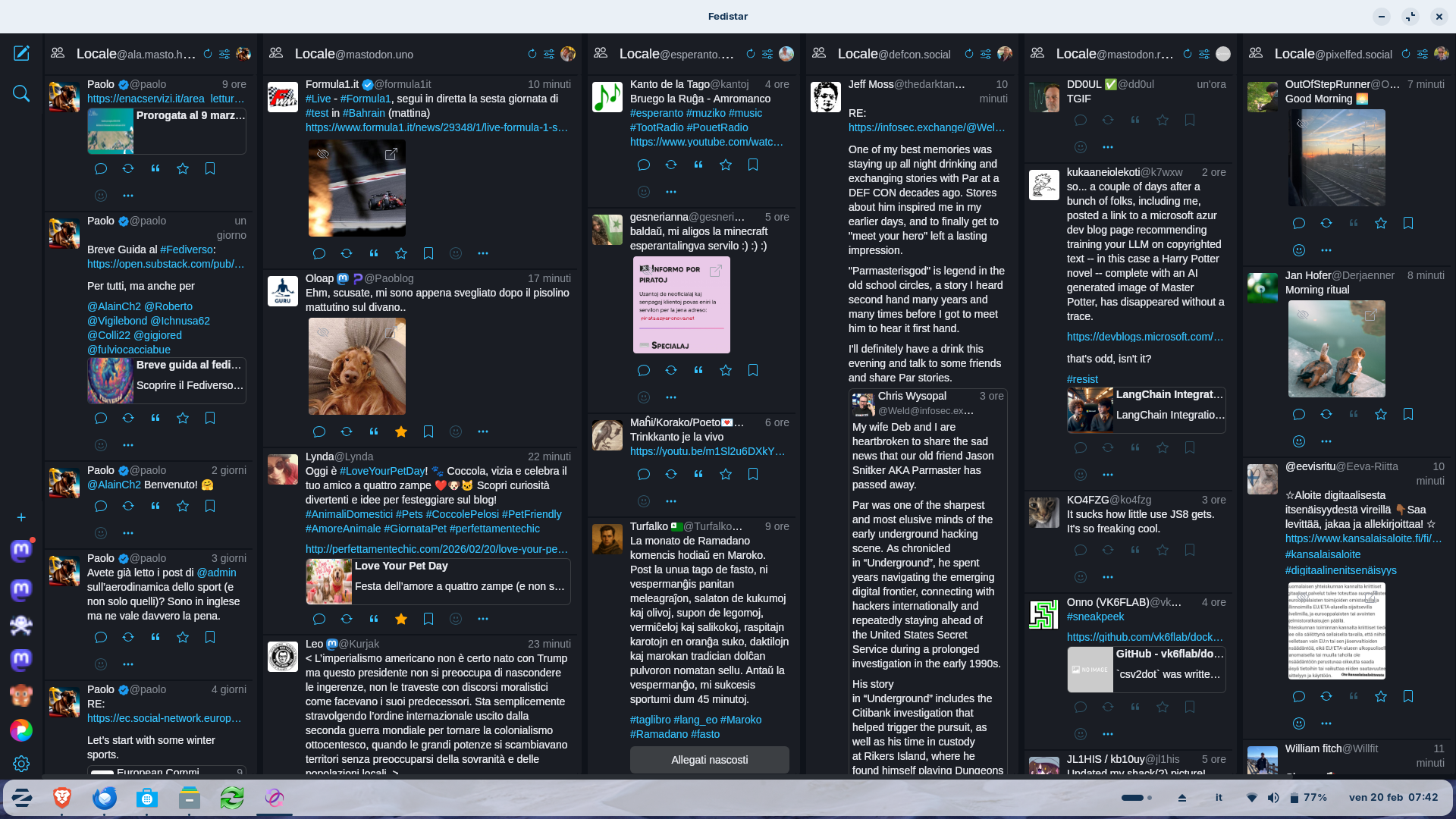This screenshot has height=819, width=1456.
Task: Switch to the pirate skull account in sidebar
Action: (x=21, y=625)
